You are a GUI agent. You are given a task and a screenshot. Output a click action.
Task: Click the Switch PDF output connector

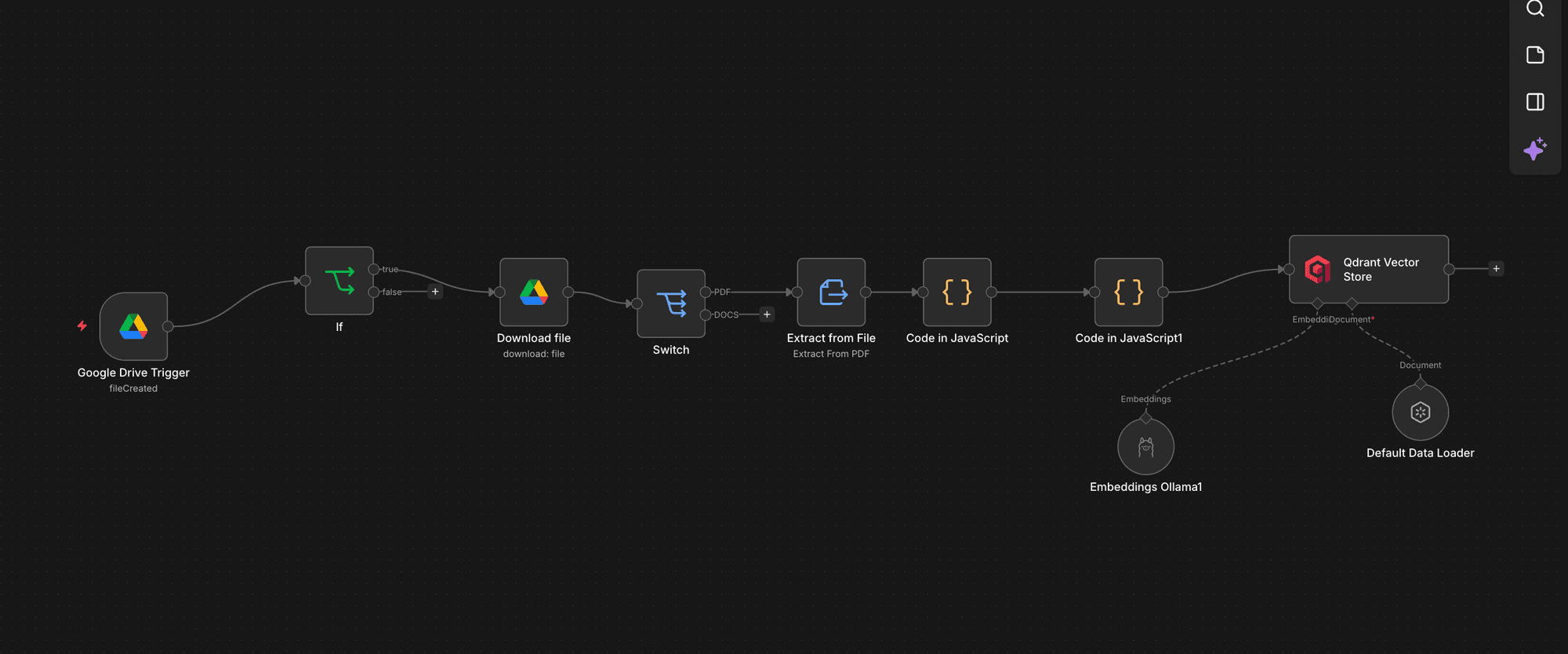(706, 292)
